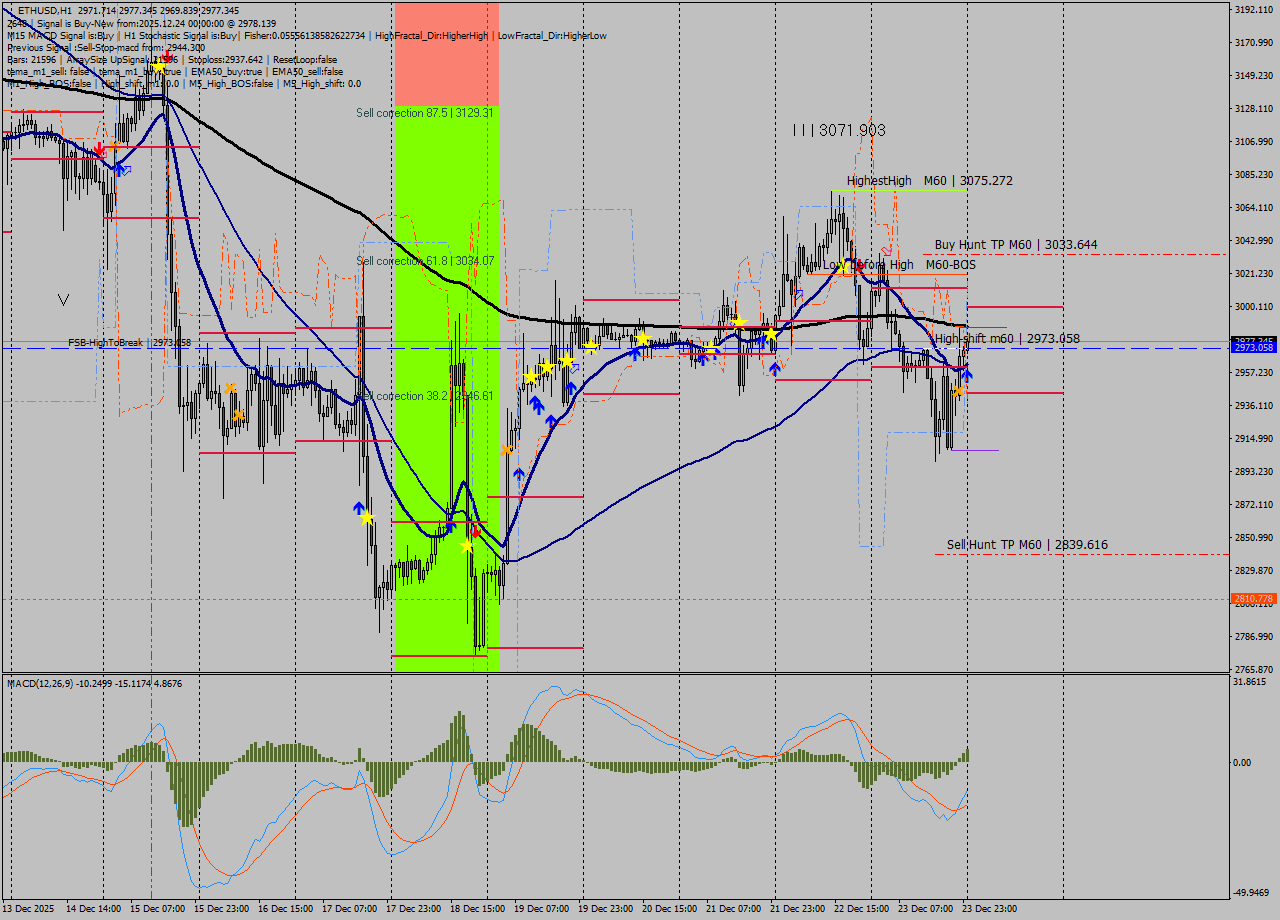Select the FSB-HighToBreak label
Viewport: 1280px width, 920px height.
click(x=129, y=343)
